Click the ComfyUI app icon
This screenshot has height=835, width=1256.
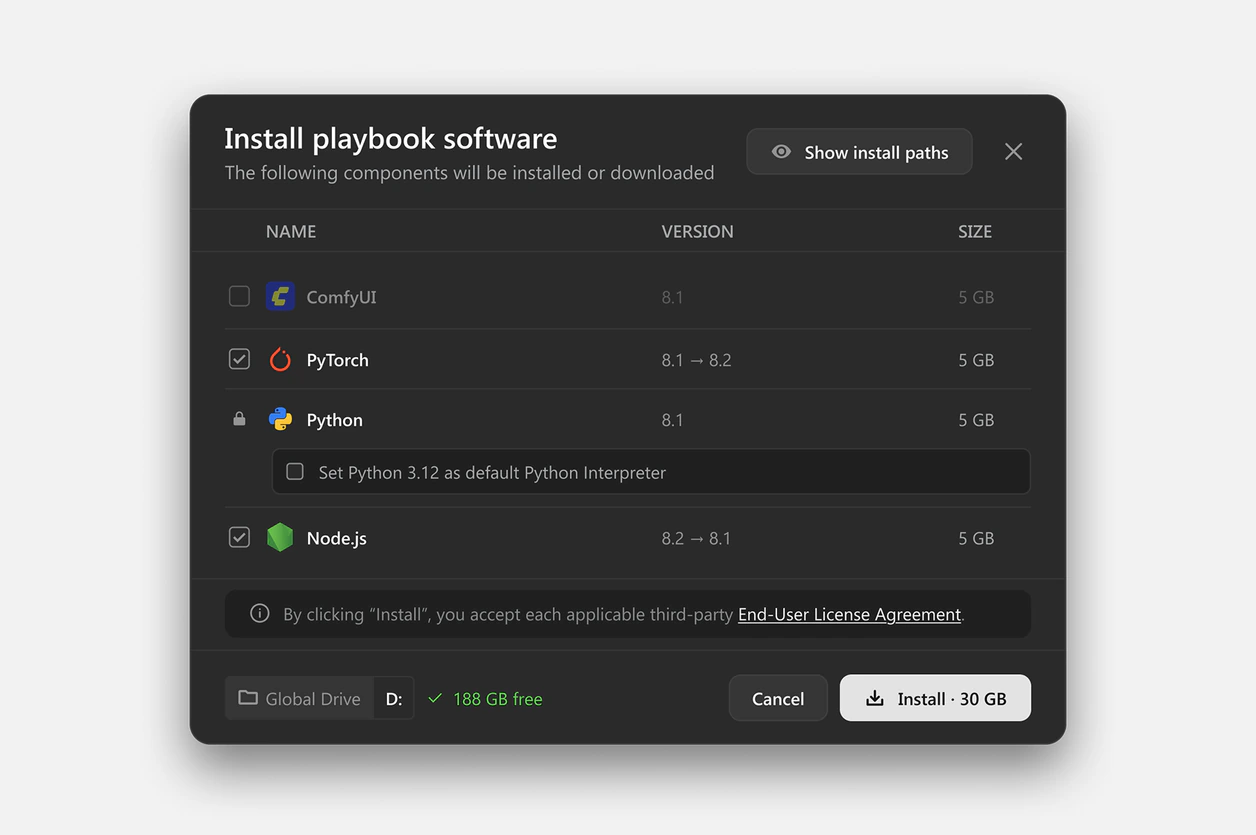tap(280, 297)
